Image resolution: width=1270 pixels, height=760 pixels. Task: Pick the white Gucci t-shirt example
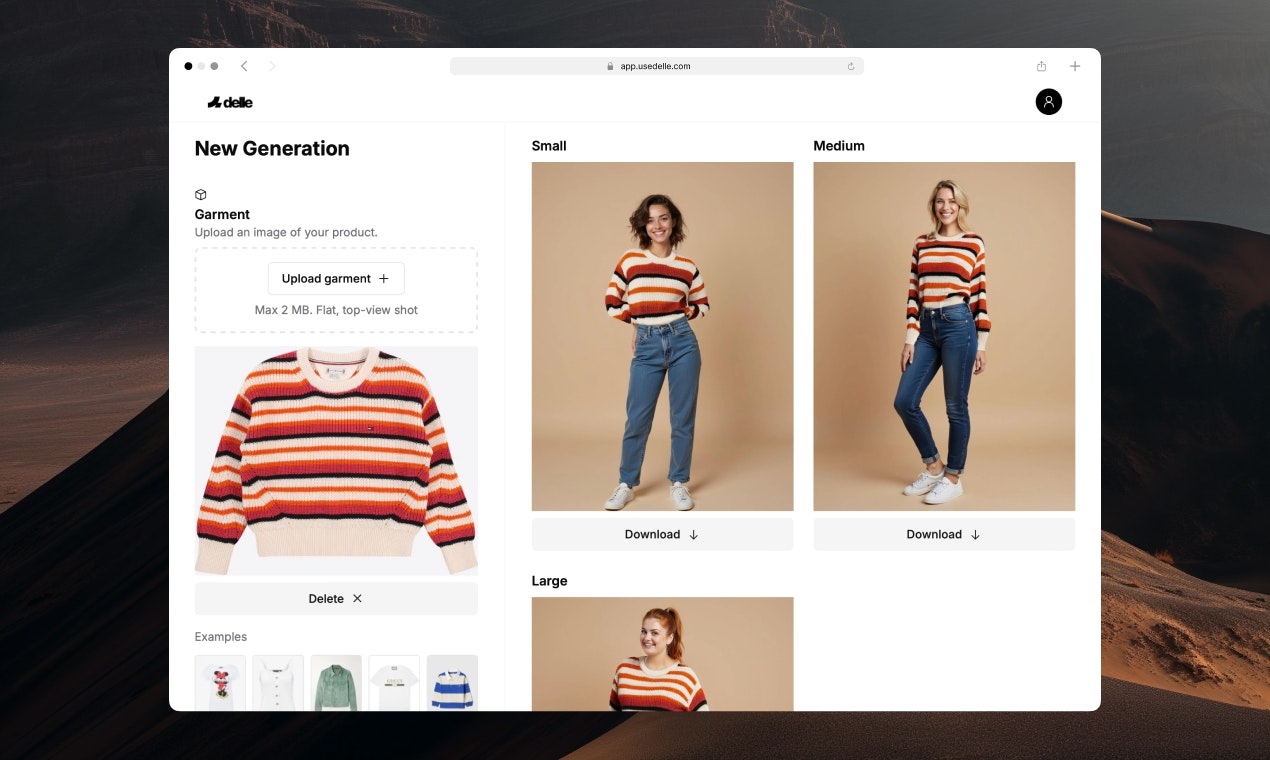click(x=394, y=683)
